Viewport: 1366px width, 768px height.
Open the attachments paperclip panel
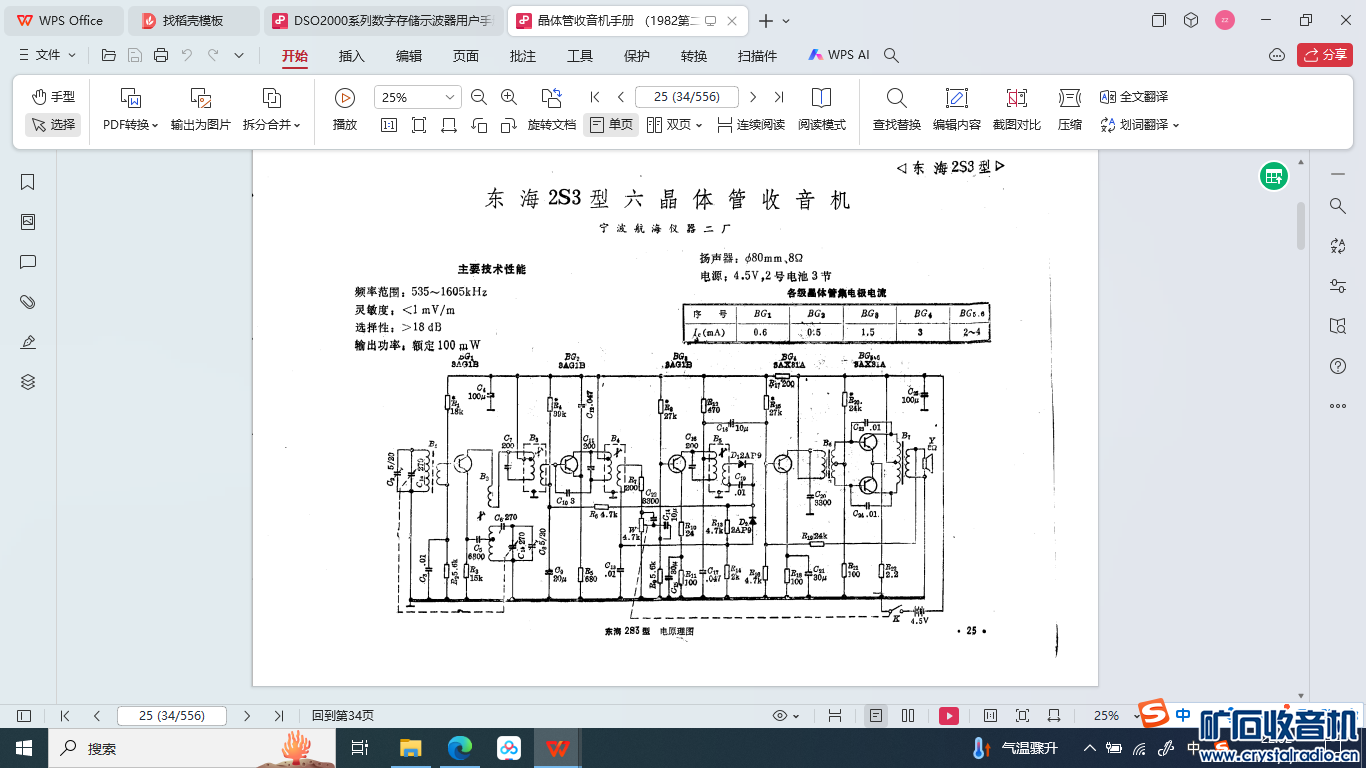click(28, 302)
